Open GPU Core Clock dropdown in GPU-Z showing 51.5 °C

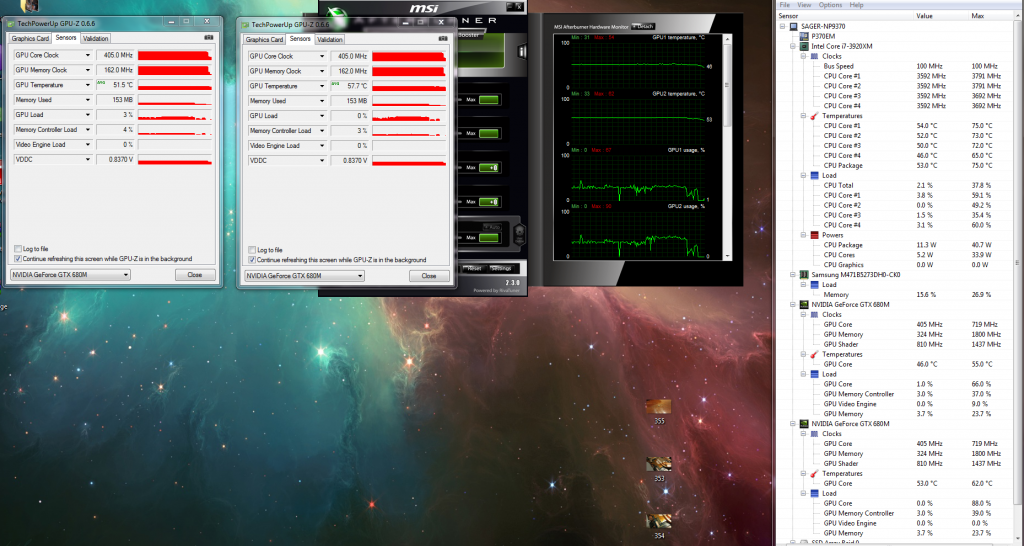(88, 56)
